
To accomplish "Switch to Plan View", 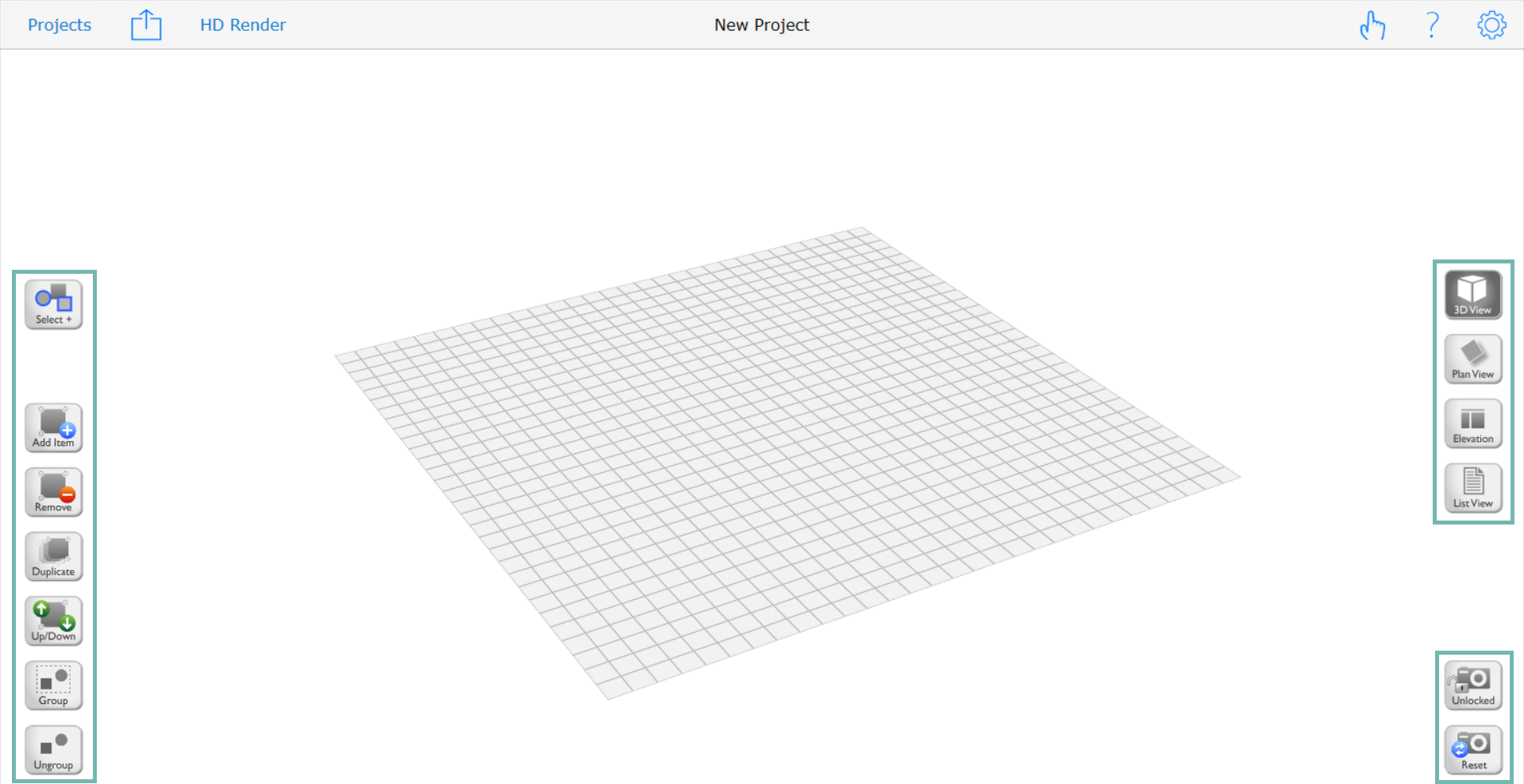I will [x=1473, y=359].
